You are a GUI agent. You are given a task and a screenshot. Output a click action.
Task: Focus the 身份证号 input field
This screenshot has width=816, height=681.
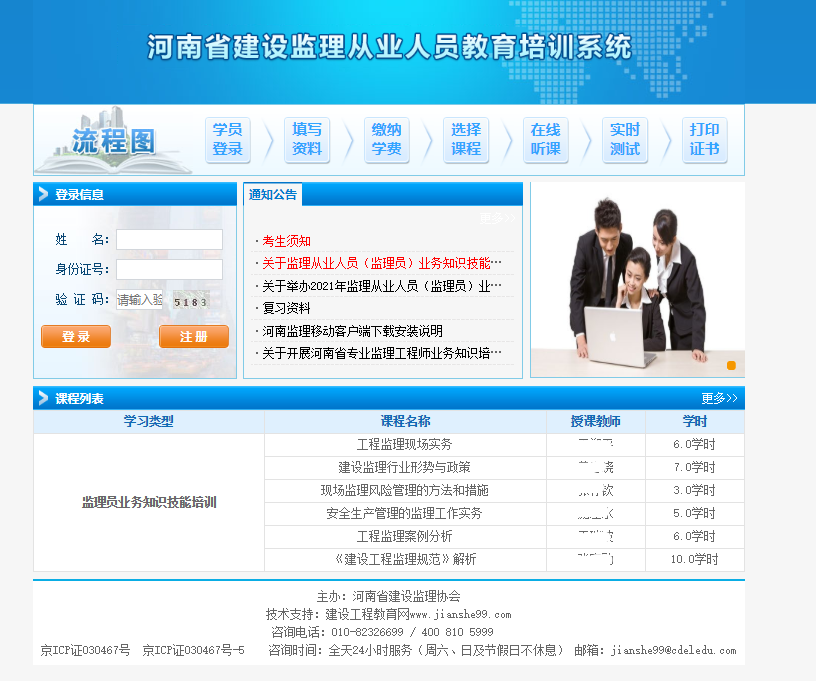169,270
